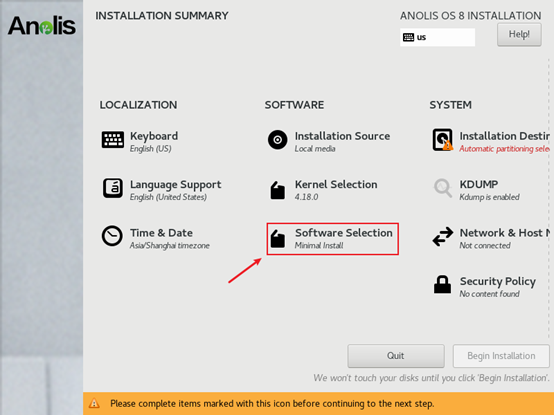
Task: Click the Installation Destination disk icon
Action: tap(443, 140)
